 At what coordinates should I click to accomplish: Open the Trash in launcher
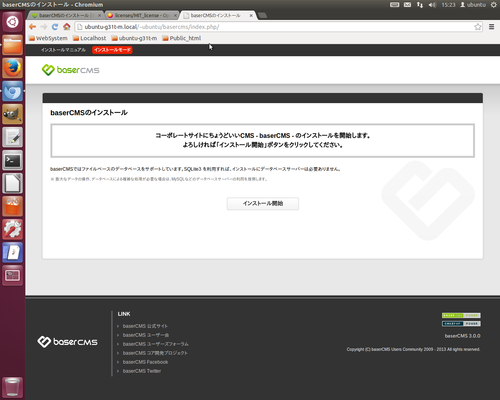click(x=13, y=387)
